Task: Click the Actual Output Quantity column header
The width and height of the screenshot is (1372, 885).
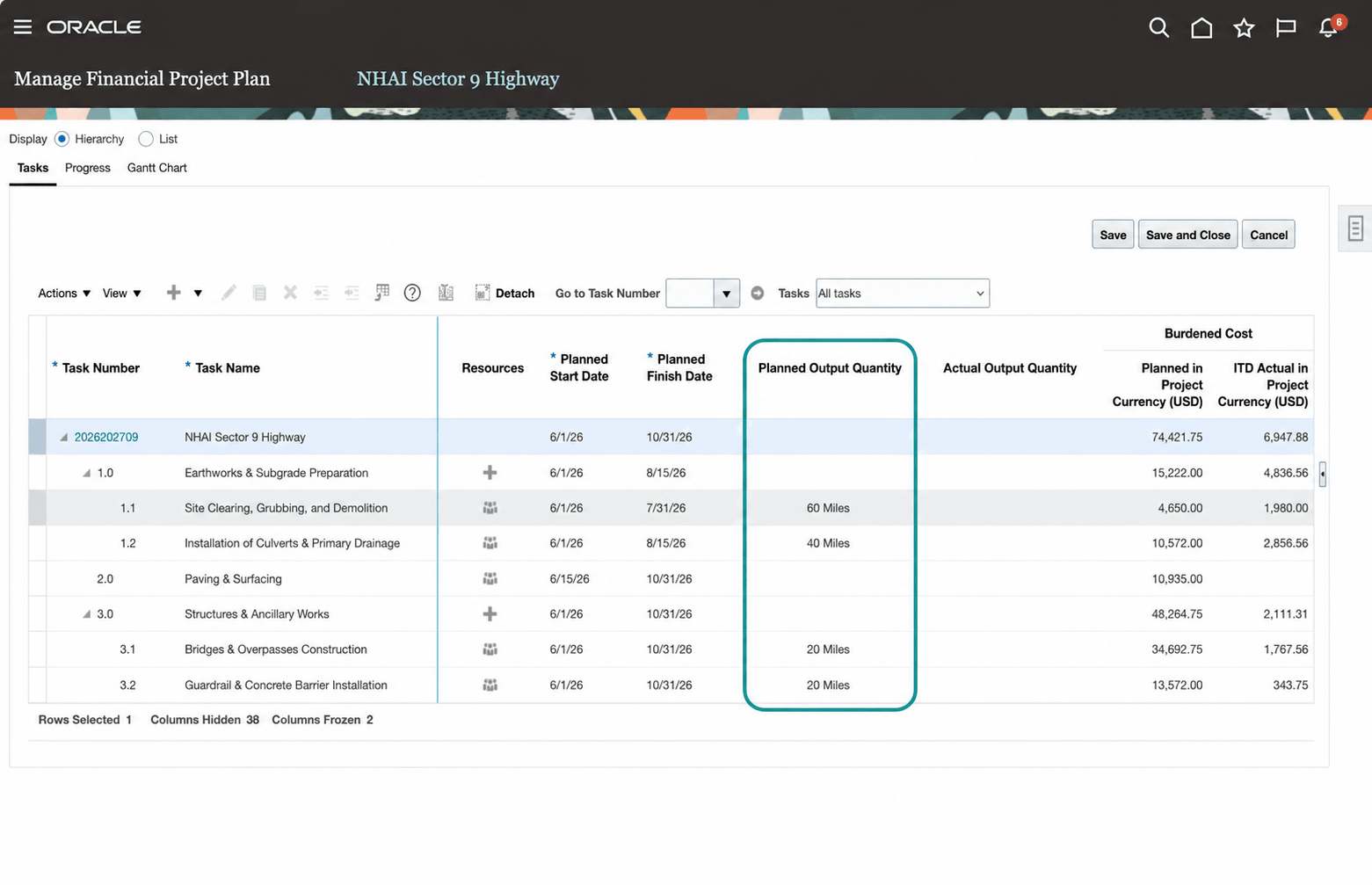Action: (x=1010, y=368)
